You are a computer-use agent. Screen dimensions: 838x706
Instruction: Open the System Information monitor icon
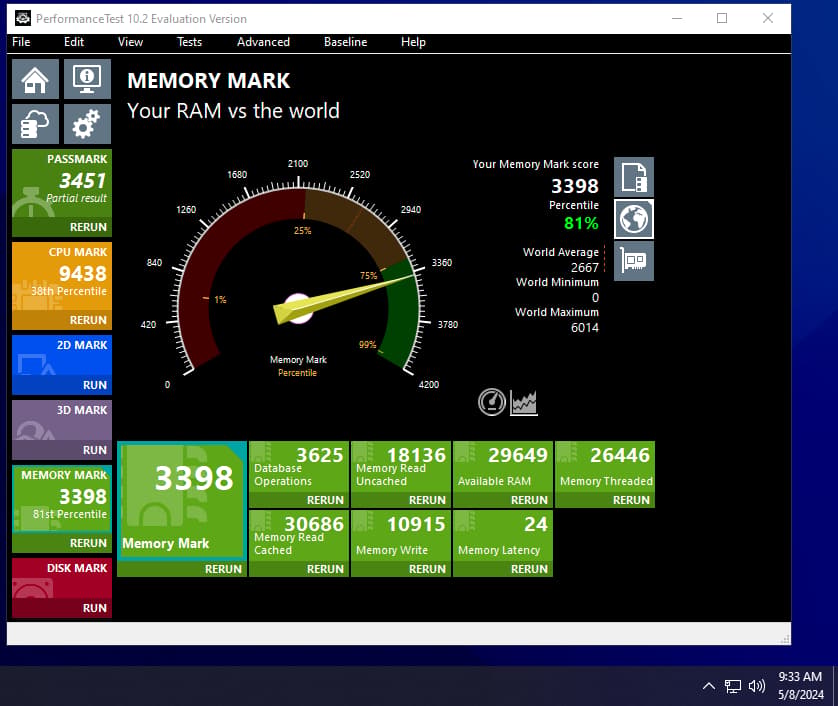pos(87,79)
